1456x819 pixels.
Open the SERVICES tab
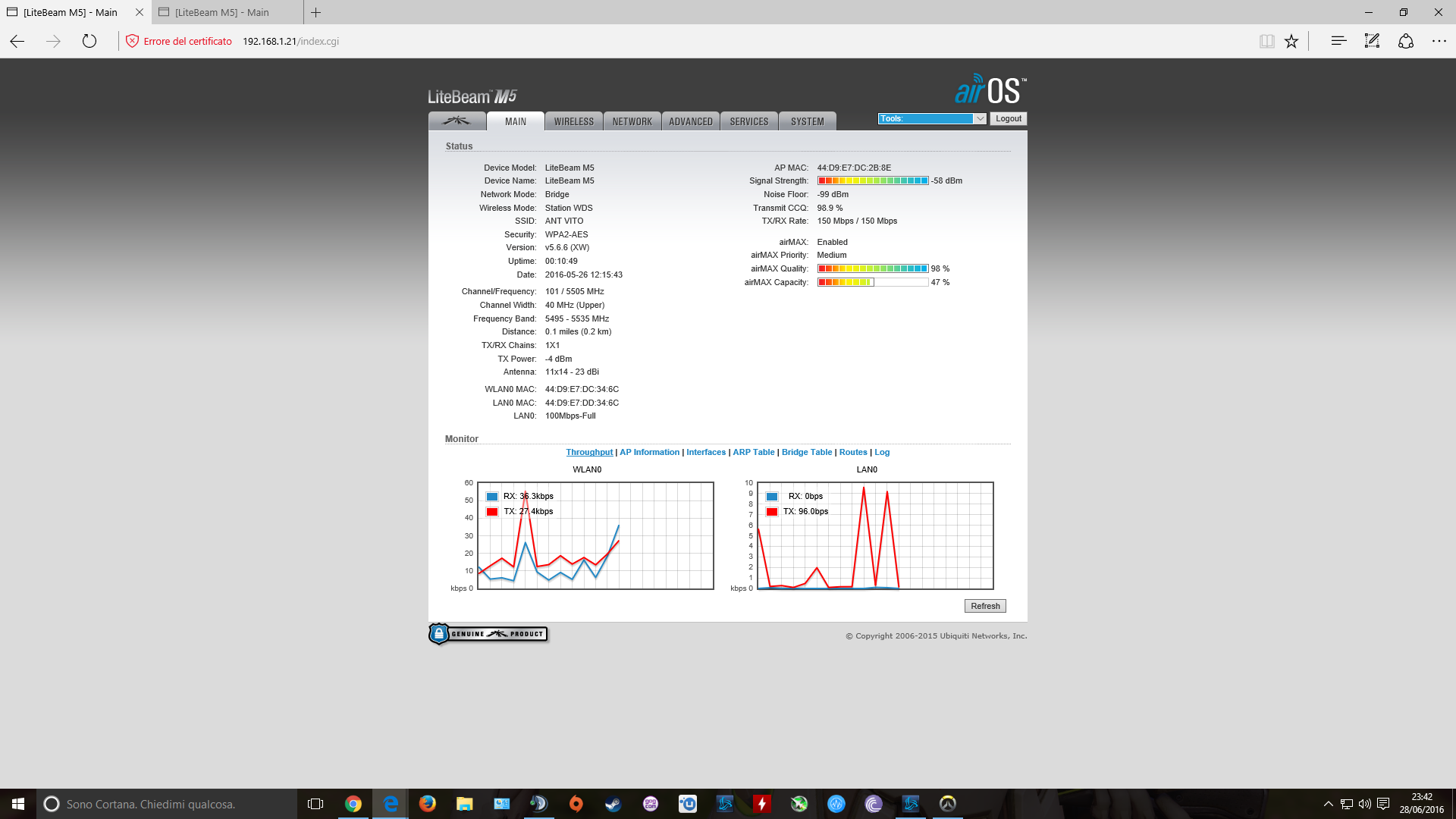(749, 121)
